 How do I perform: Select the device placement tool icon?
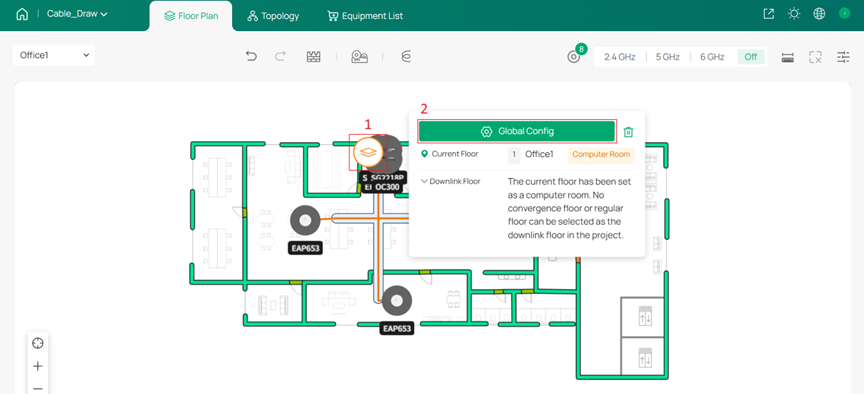[360, 56]
